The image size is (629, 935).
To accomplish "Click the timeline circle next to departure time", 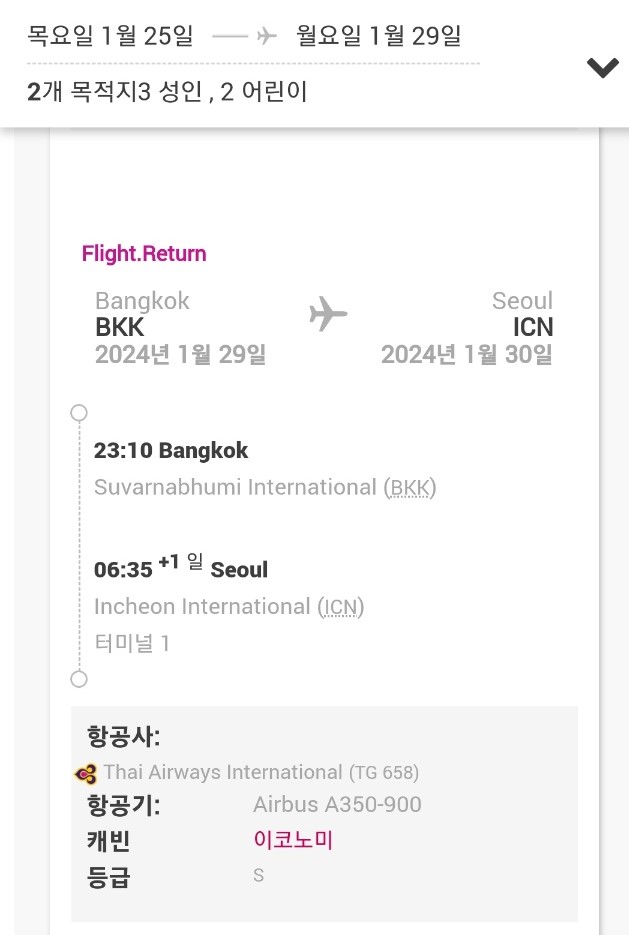I will point(78,412).
